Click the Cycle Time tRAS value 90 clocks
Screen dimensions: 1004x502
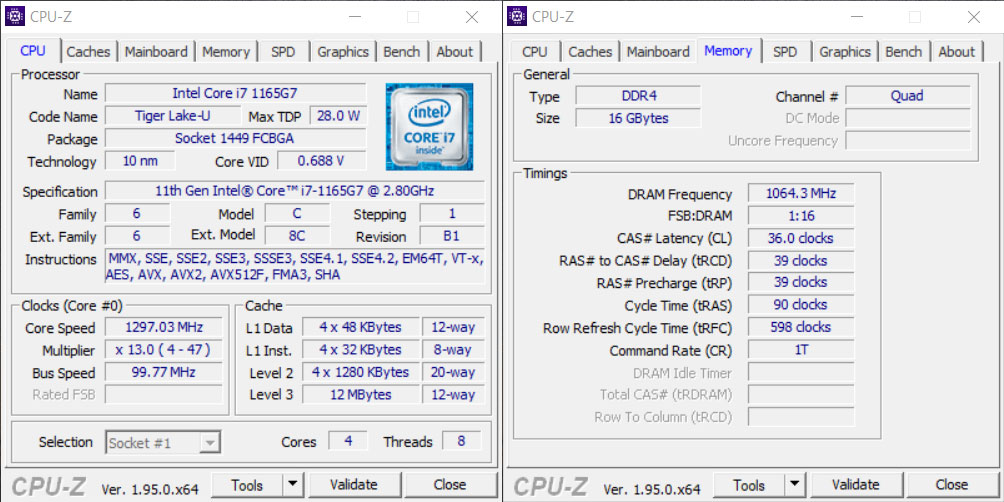[x=800, y=305]
